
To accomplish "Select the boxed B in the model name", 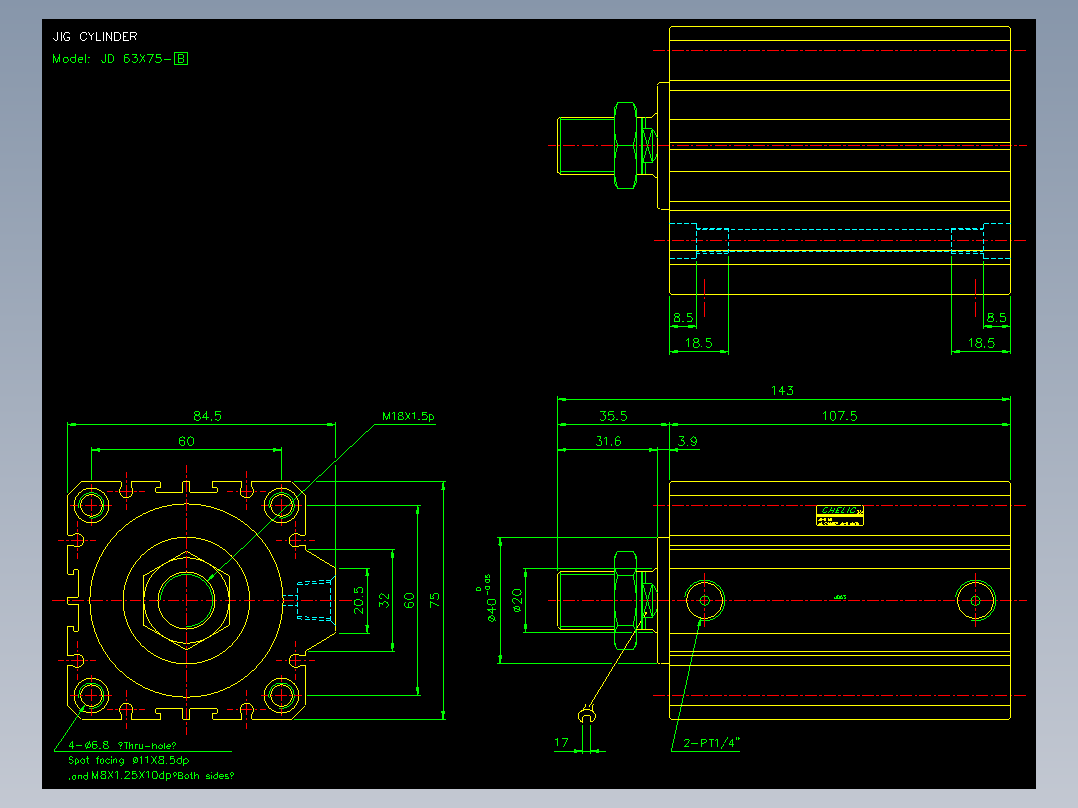I will (181, 59).
